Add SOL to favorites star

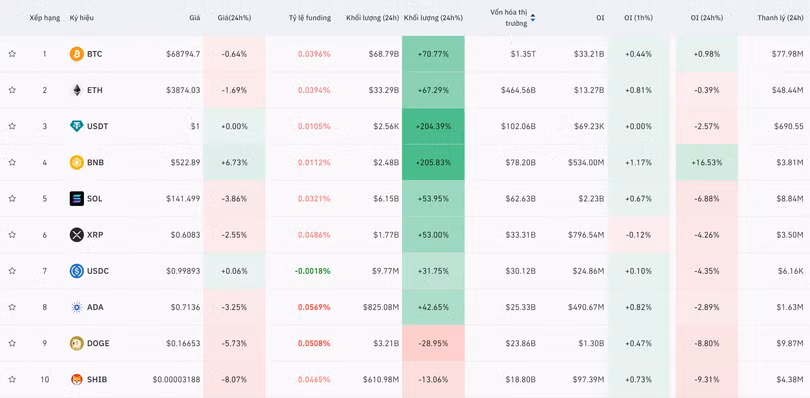(x=12, y=198)
